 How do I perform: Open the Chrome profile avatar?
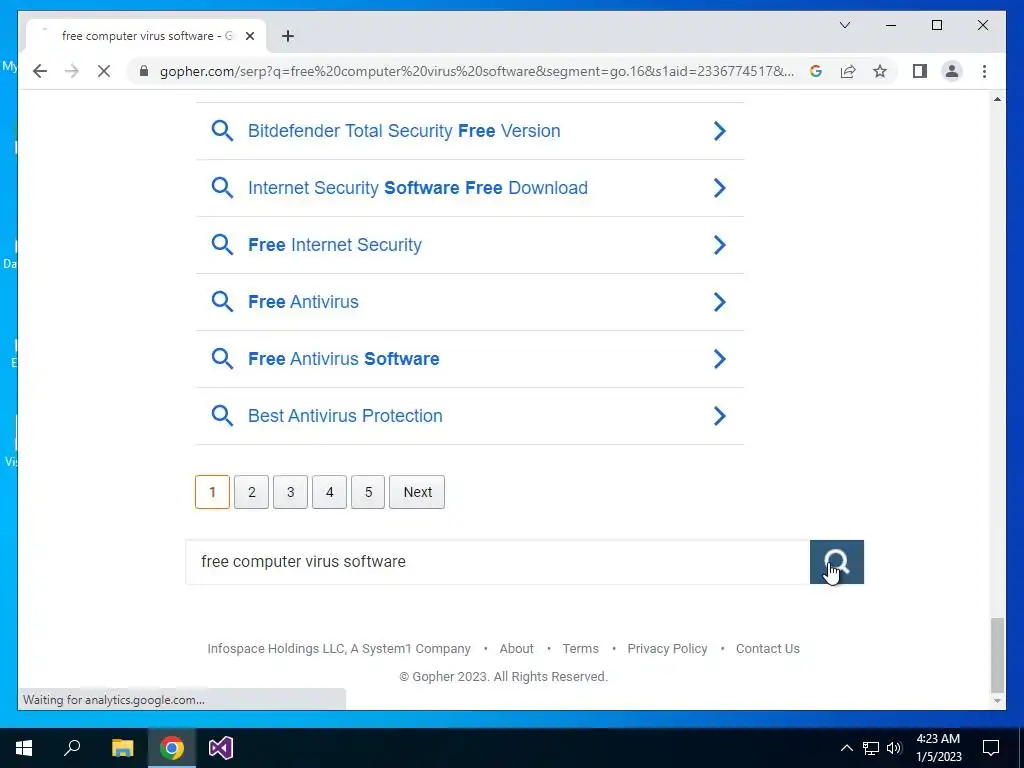952,71
